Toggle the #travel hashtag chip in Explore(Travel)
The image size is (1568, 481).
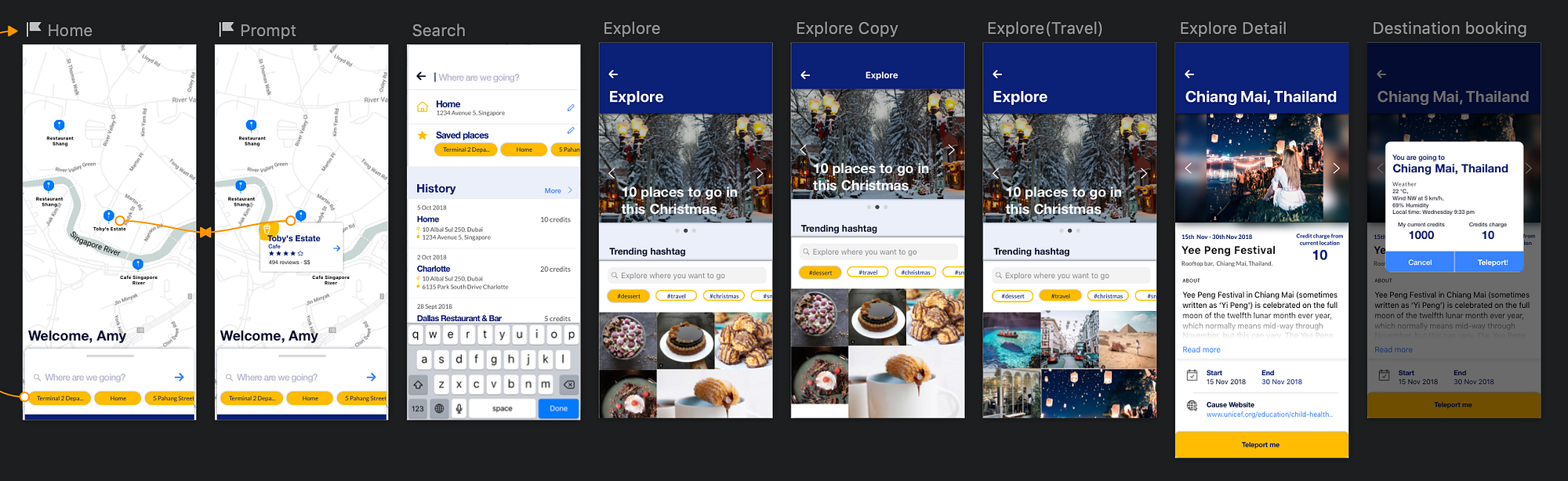(x=1060, y=296)
